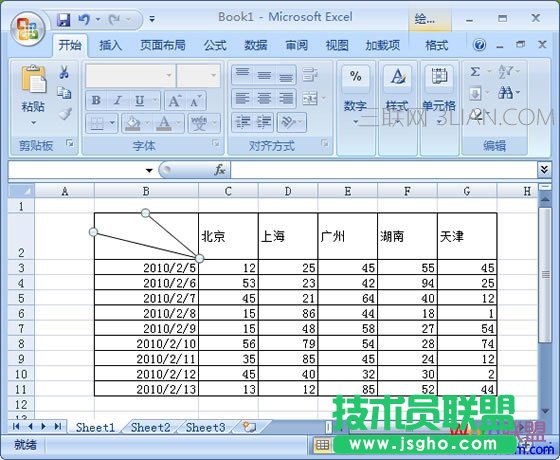
Task: Select the Format Painter brush icon
Action: click(x=65, y=114)
